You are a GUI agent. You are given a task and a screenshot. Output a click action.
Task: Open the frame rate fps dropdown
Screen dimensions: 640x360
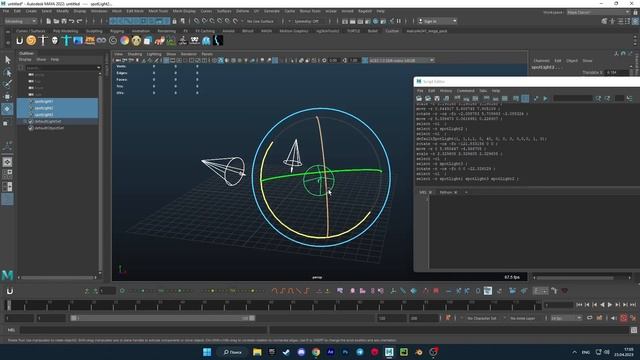[x=567, y=318]
